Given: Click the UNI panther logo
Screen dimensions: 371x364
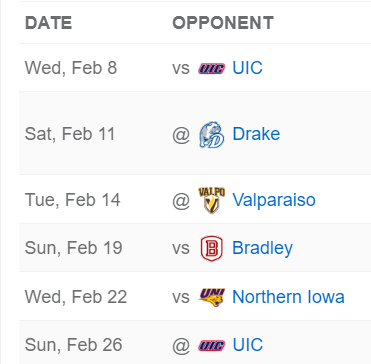Looking at the screenshot, I should point(212,297).
